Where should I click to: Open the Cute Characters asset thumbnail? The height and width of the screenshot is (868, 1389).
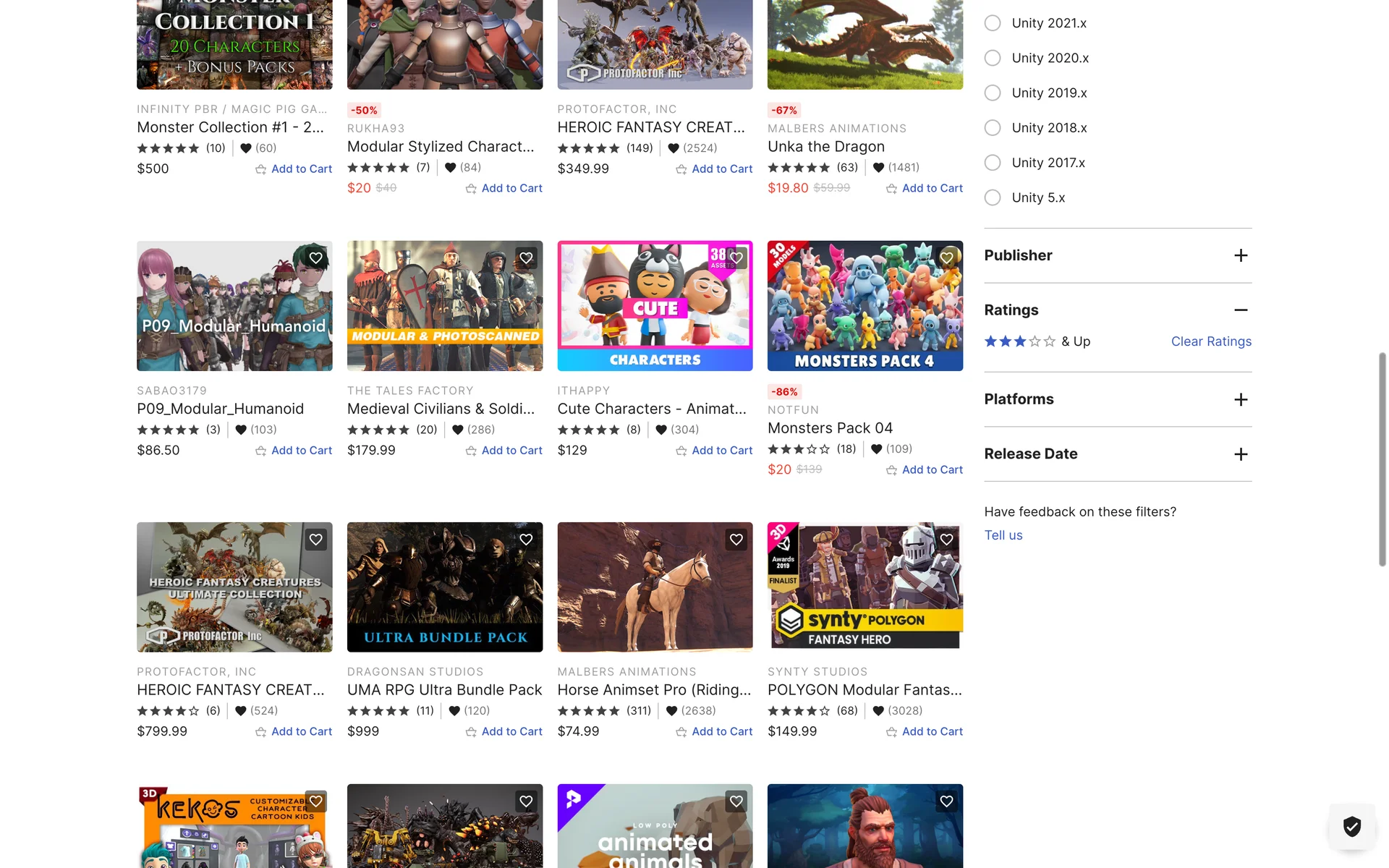point(655,306)
